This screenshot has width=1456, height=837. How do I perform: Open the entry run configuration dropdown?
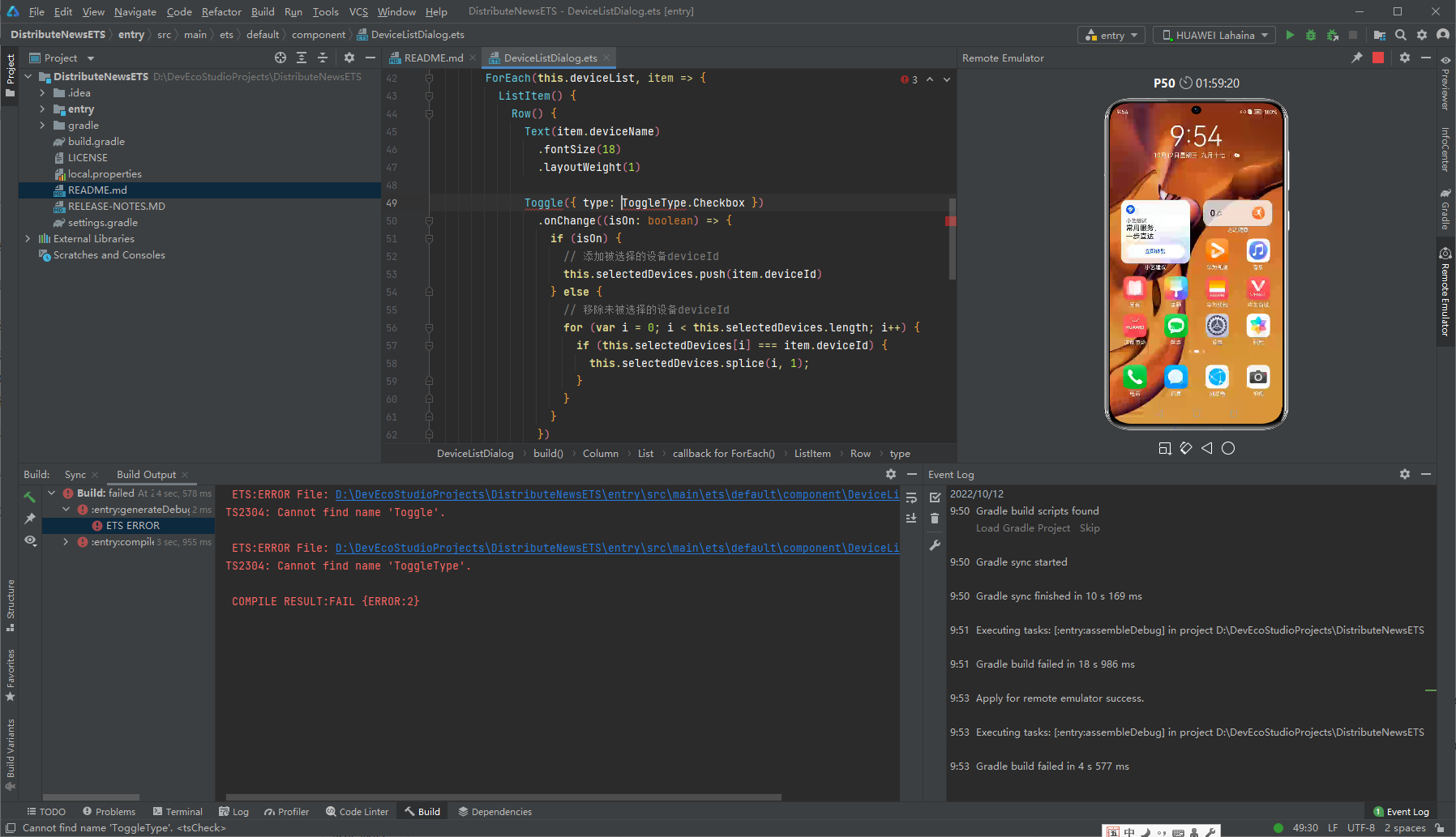(x=1111, y=35)
